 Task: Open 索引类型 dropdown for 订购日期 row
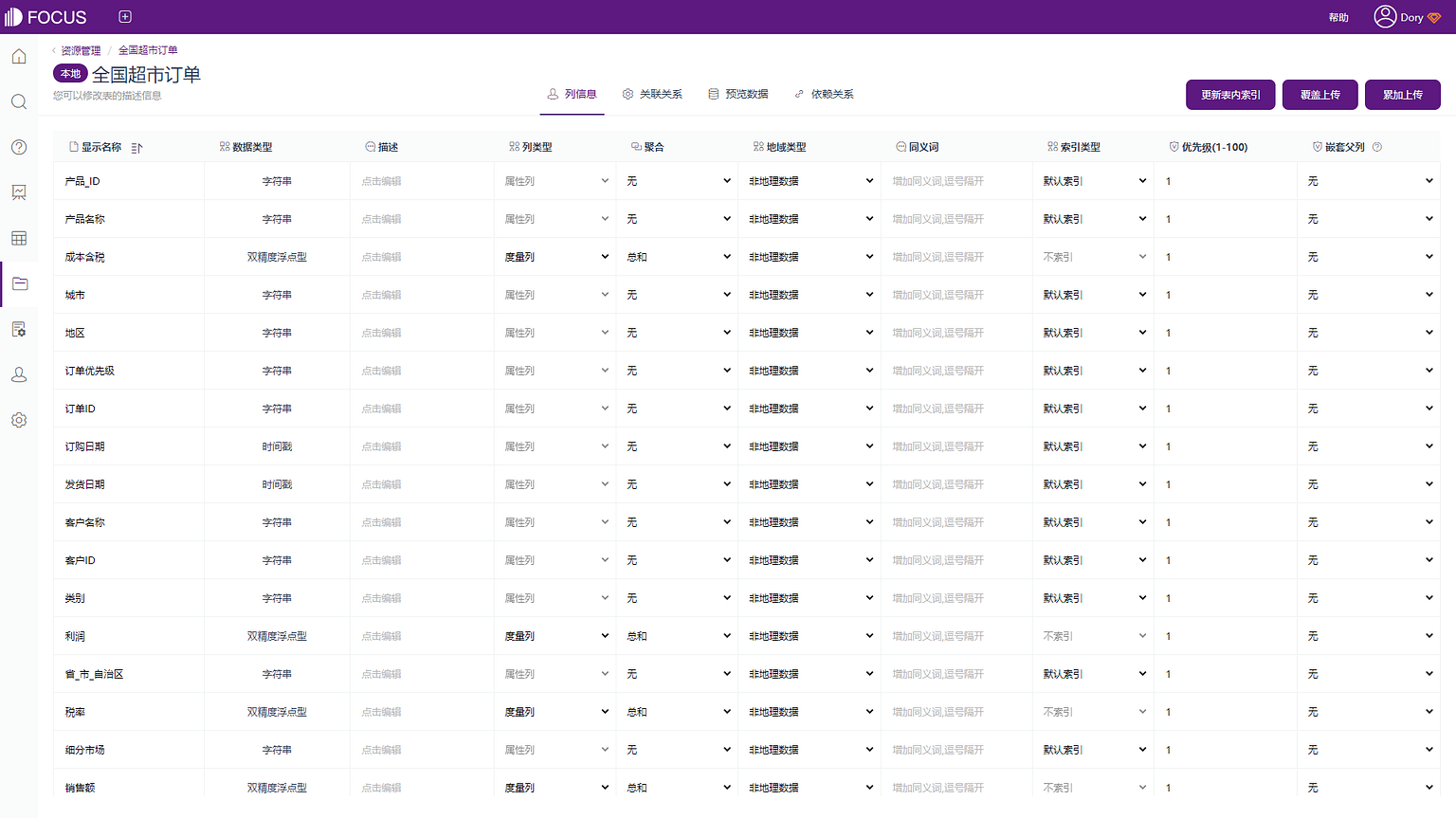click(x=1094, y=446)
